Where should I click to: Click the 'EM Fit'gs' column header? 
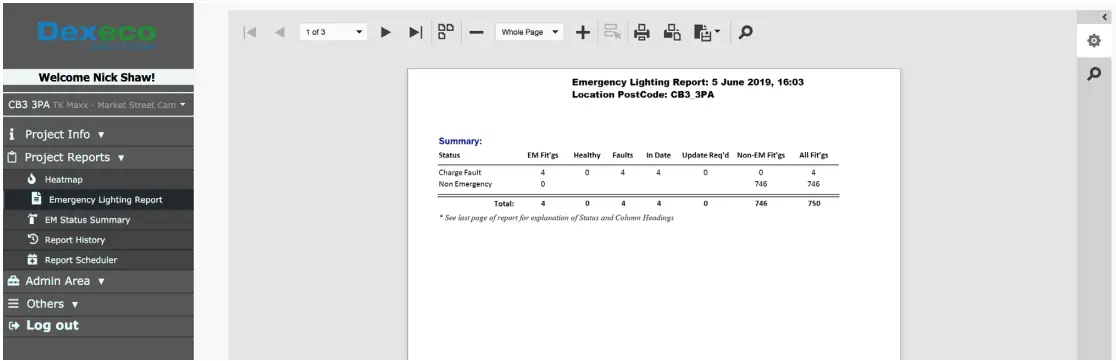coord(542,155)
